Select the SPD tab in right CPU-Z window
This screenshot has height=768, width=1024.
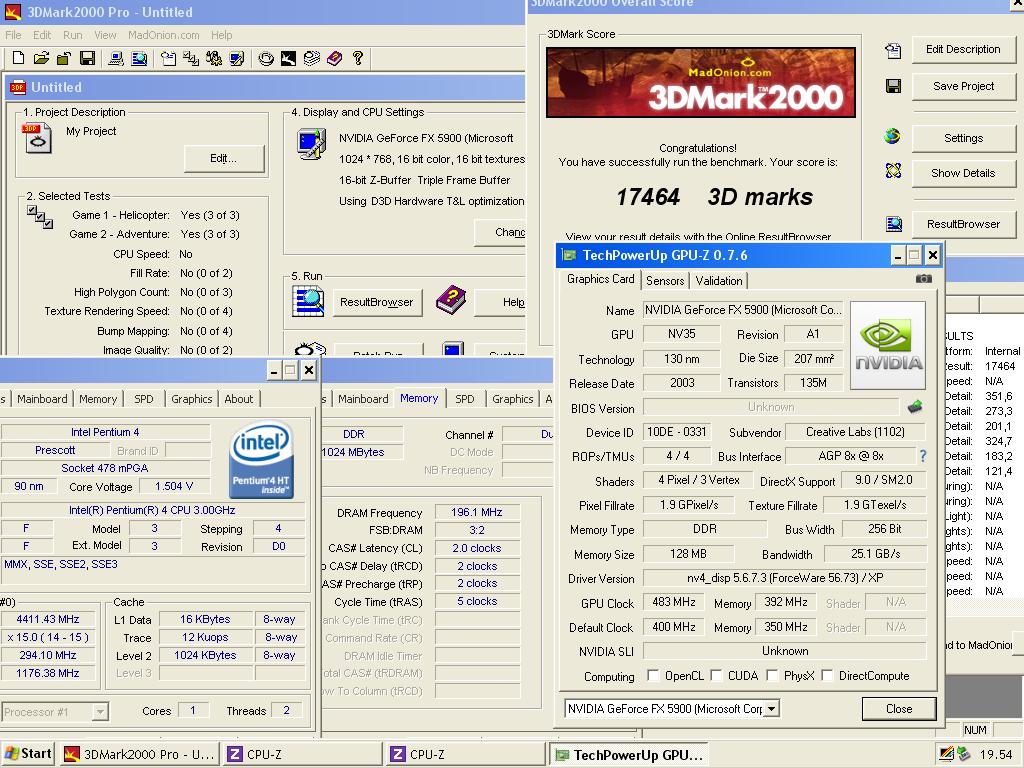click(464, 399)
